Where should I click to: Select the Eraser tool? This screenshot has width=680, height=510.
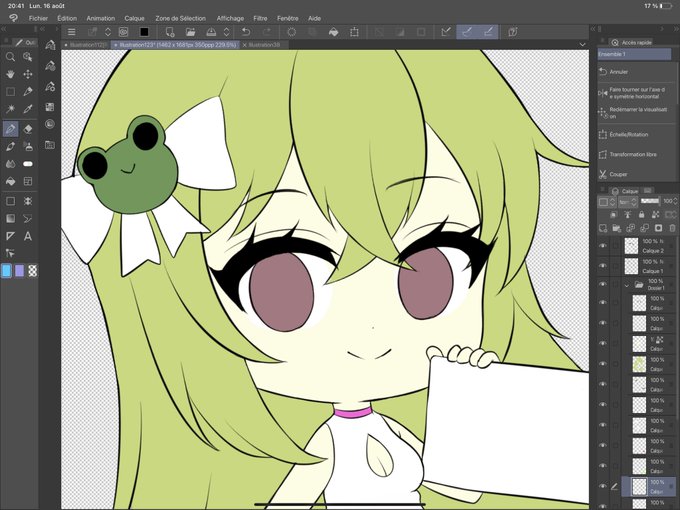tap(28, 129)
